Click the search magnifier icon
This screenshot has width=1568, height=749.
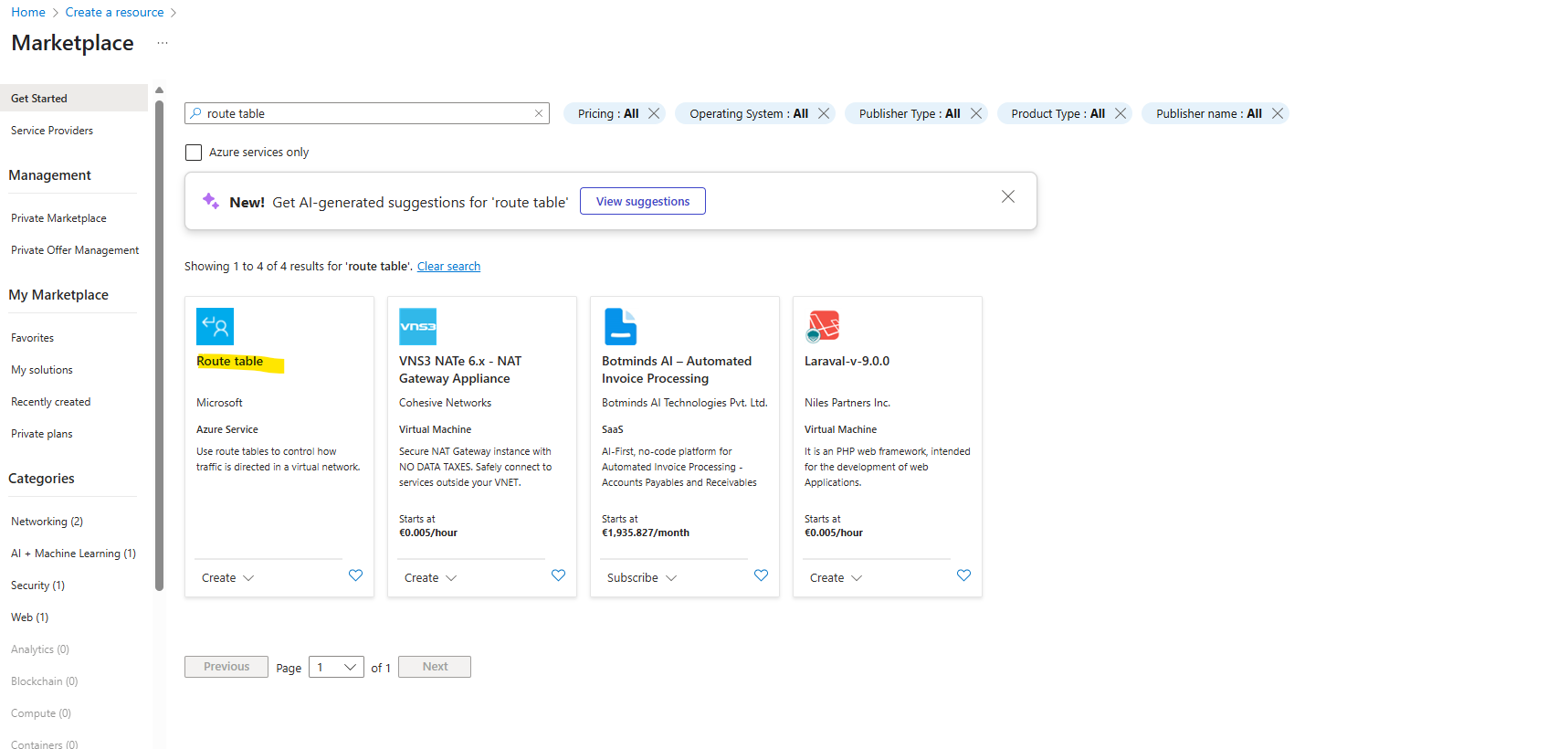(195, 113)
